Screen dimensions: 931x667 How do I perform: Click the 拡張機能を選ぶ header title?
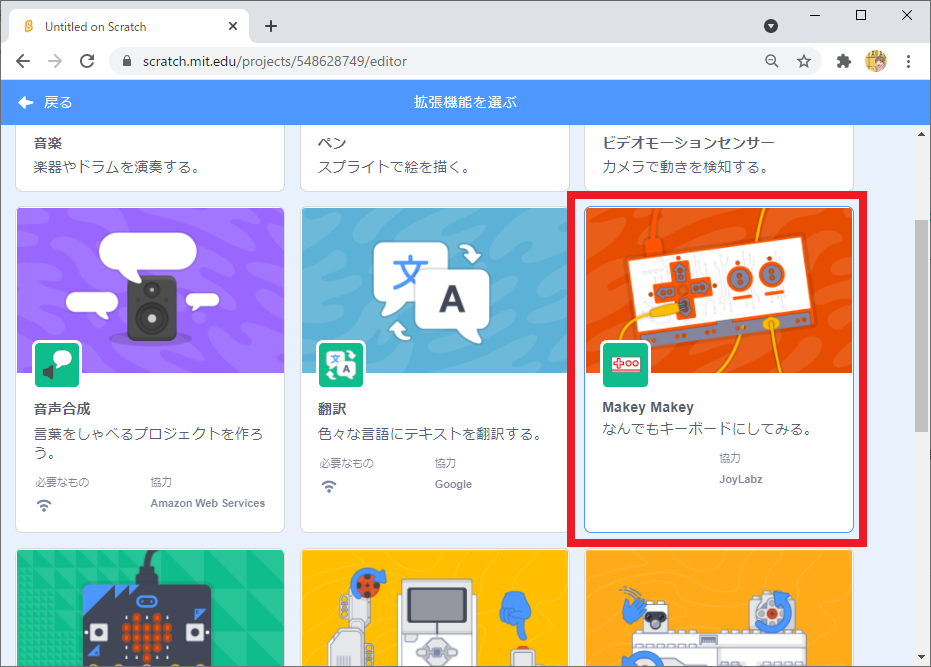point(466,102)
